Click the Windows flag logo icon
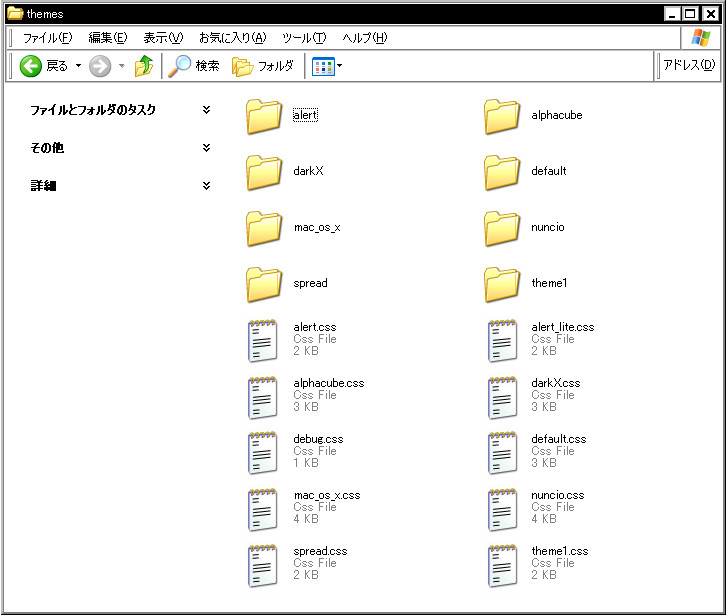This screenshot has height=616, width=727. pyautogui.click(x=701, y=38)
